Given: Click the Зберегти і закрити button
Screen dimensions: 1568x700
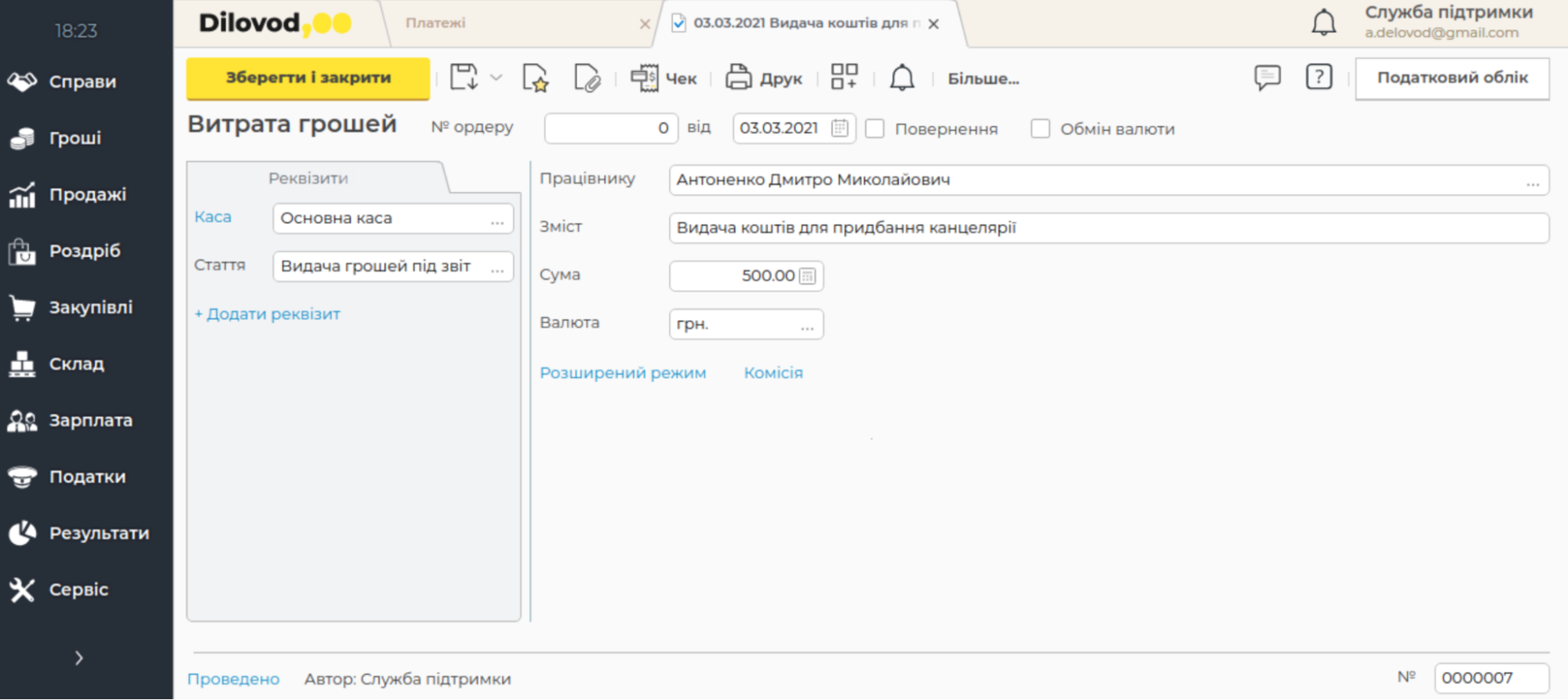Looking at the screenshot, I should pos(307,78).
